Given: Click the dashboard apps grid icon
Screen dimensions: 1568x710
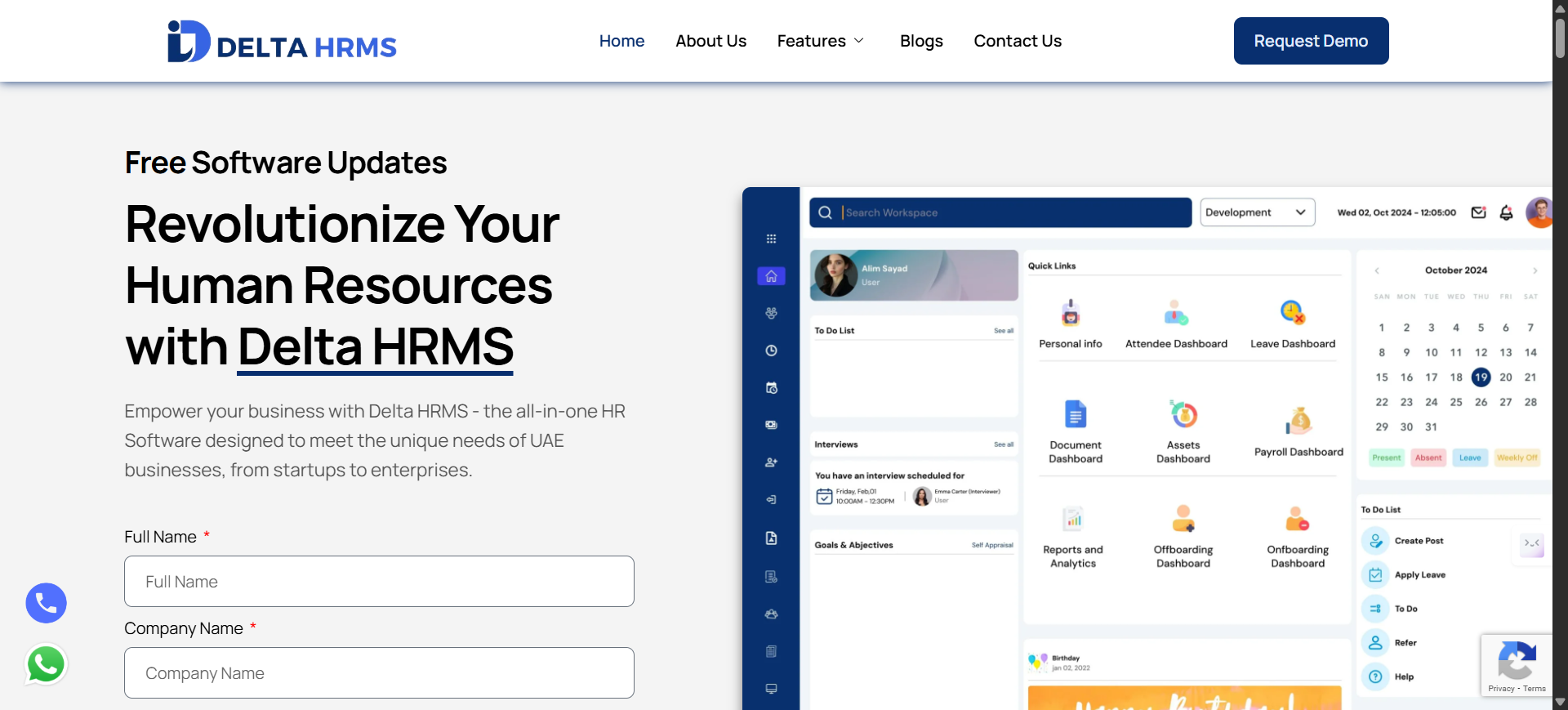Looking at the screenshot, I should (x=771, y=239).
